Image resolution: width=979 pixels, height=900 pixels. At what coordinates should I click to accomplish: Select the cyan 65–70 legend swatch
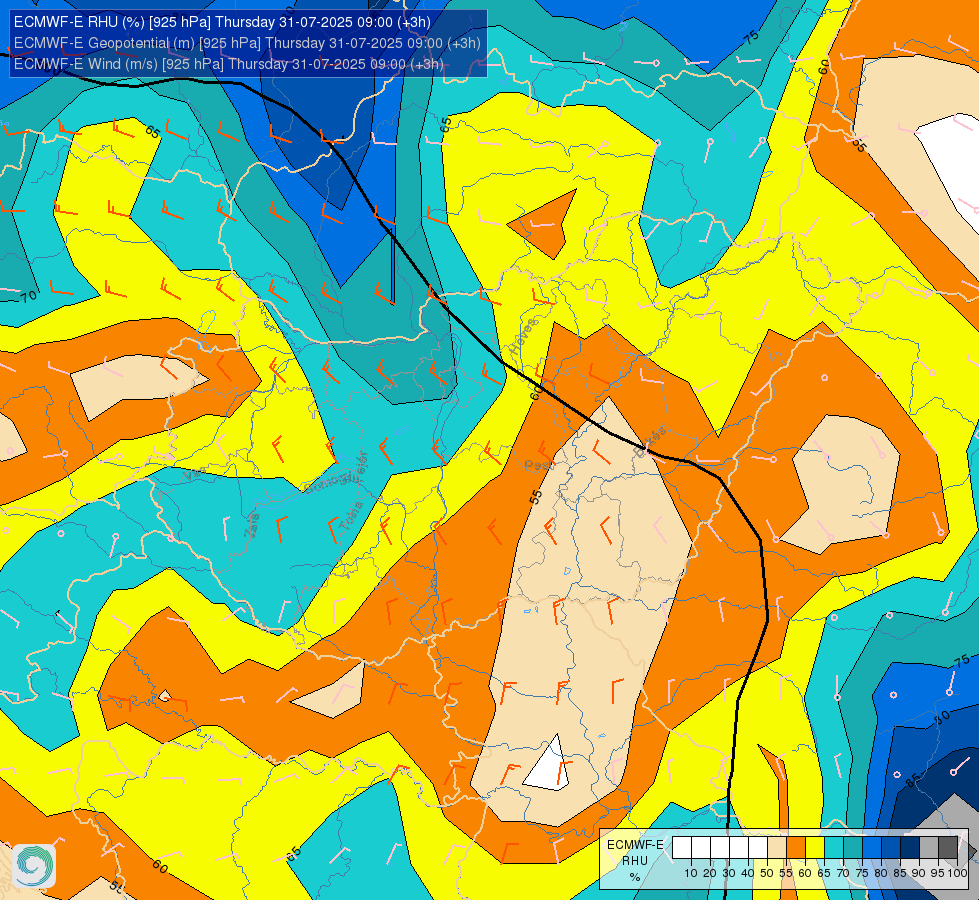[x=834, y=848]
